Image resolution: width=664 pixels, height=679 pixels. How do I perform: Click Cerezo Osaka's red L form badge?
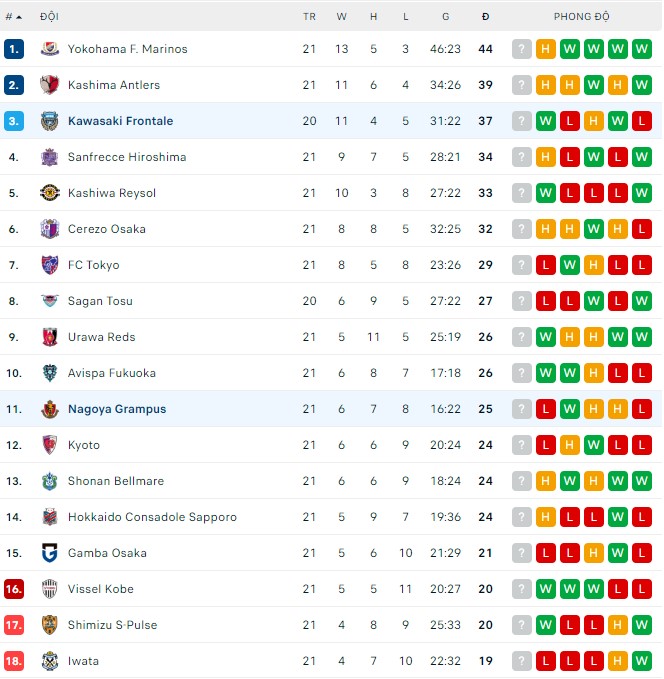(642, 229)
